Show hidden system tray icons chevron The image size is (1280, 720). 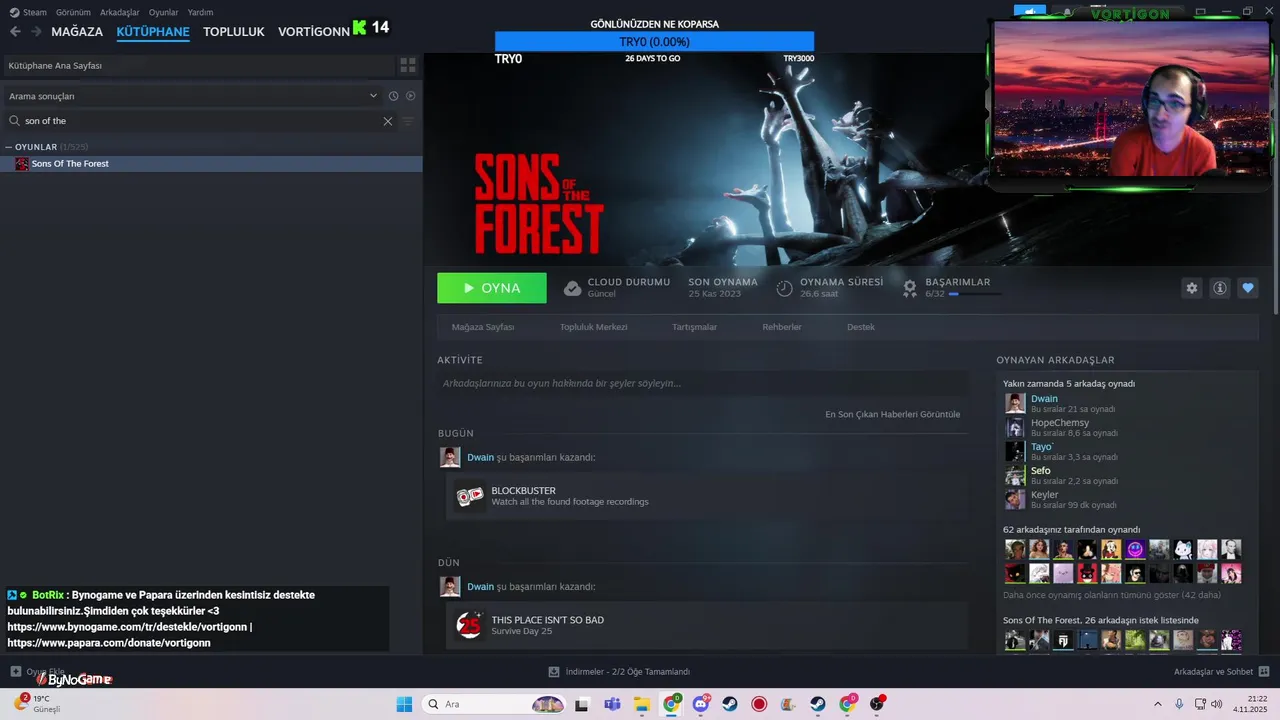coord(1158,704)
